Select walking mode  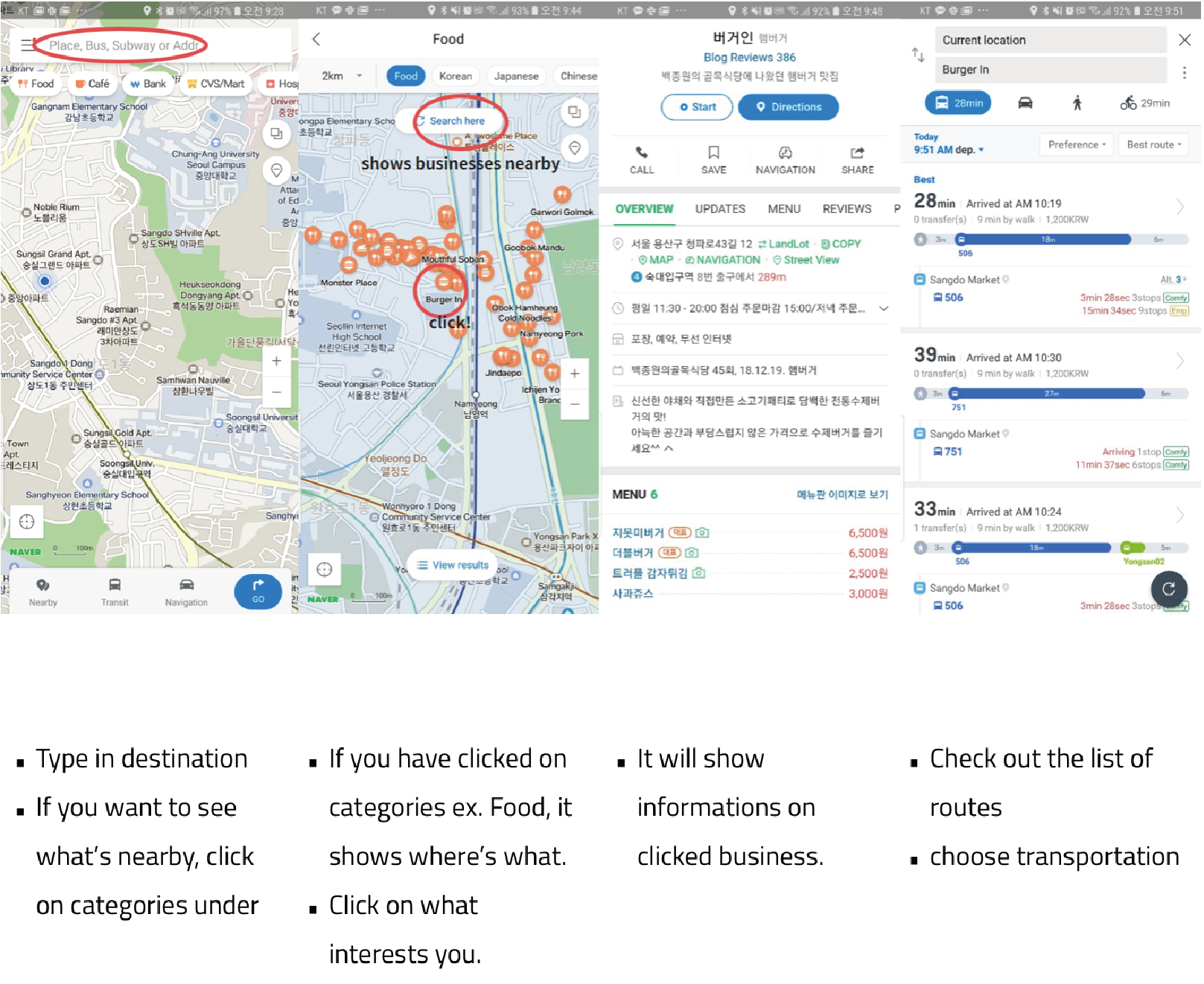1077,103
